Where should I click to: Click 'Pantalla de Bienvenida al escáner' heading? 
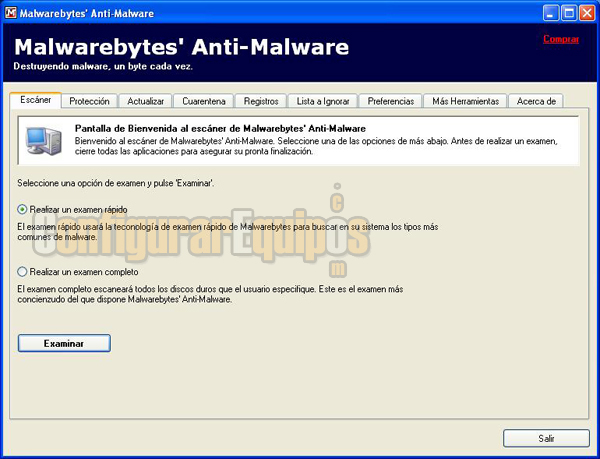coord(220,129)
